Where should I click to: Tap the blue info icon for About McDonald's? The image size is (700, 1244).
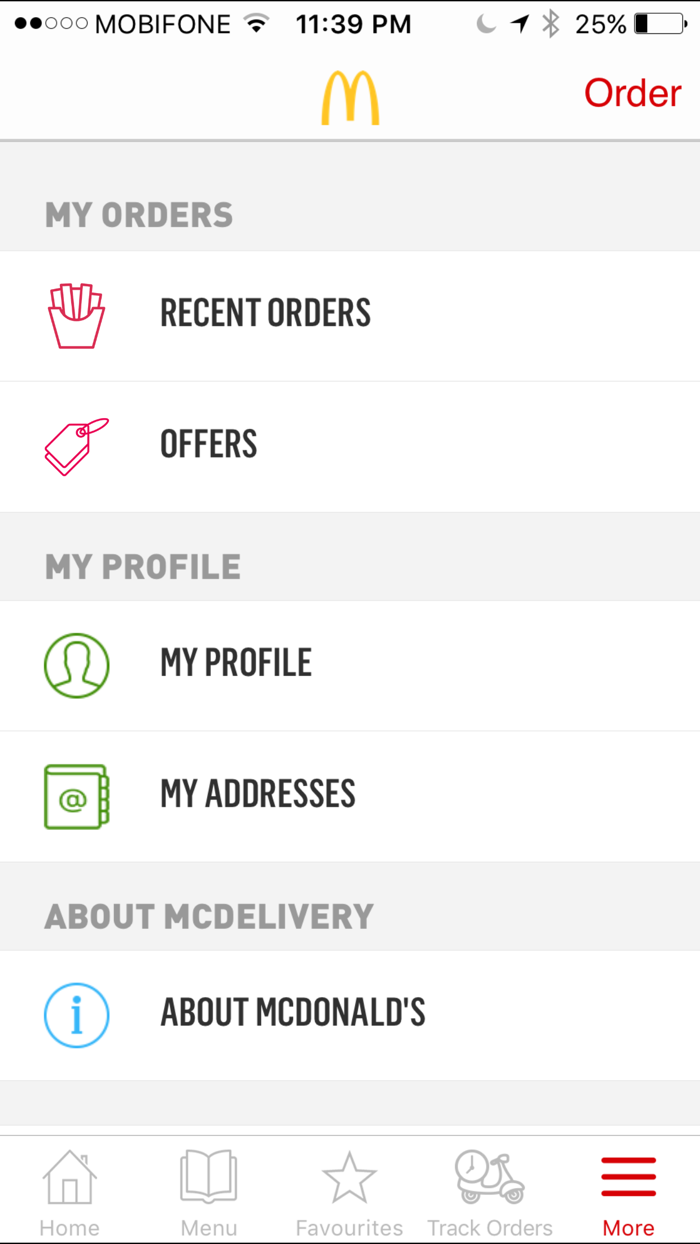tap(76, 1014)
